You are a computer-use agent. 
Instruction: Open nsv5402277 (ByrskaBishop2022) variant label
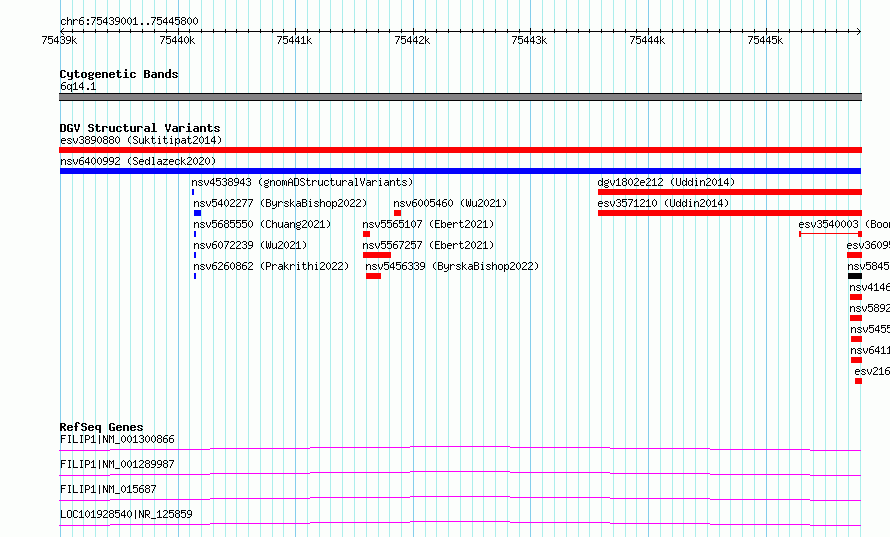280,203
